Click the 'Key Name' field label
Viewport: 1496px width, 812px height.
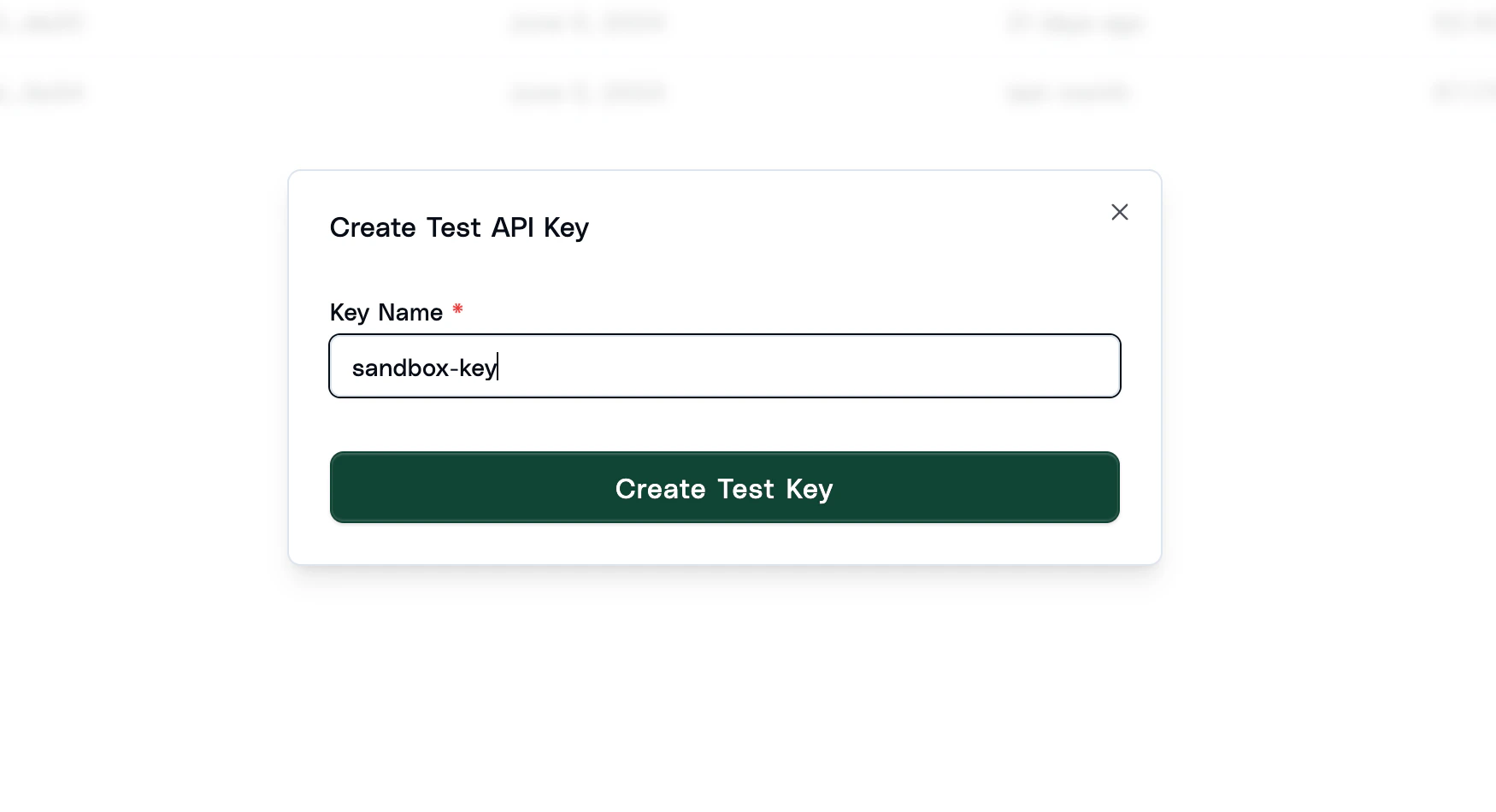[x=386, y=313]
